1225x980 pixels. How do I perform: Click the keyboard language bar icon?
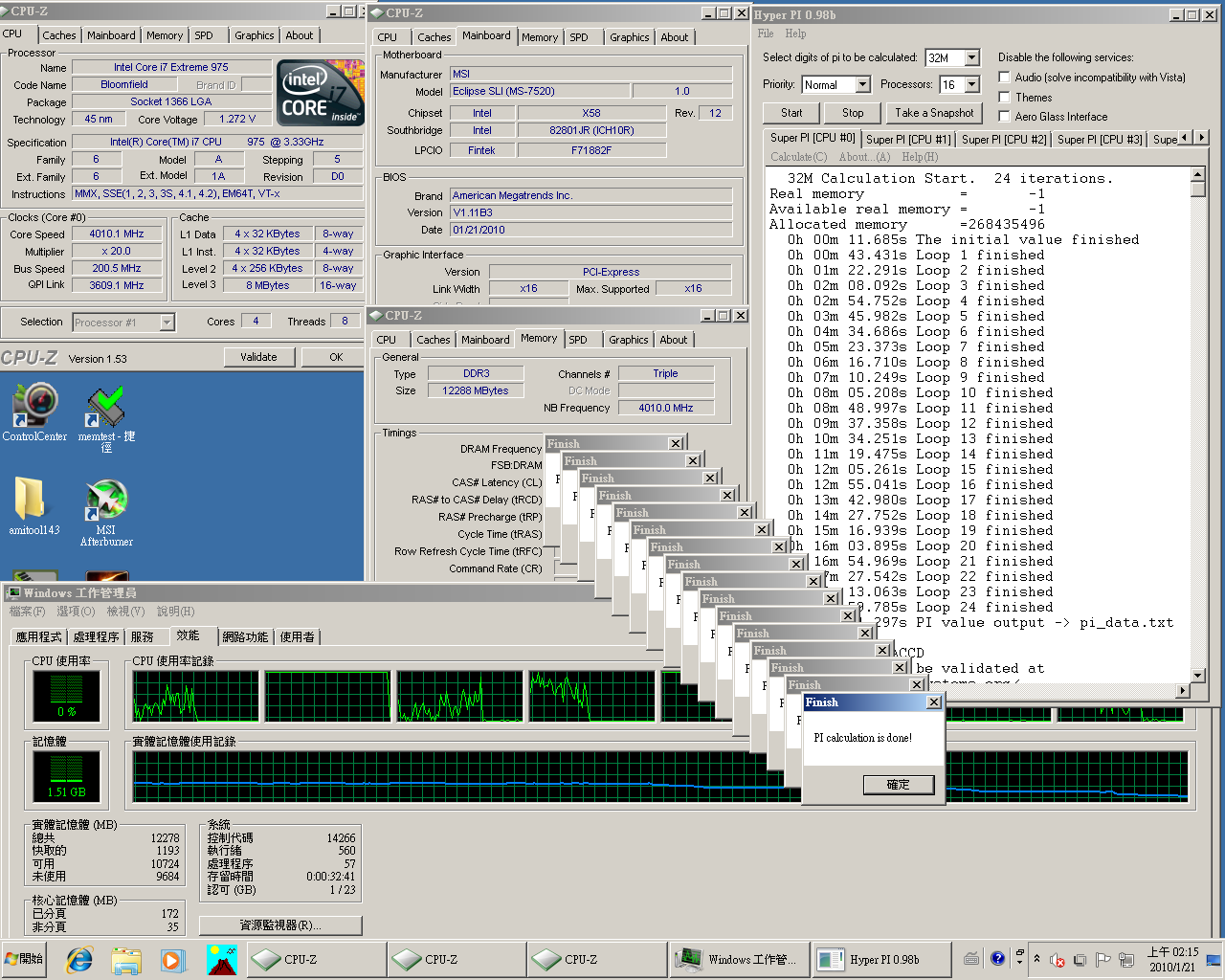(971, 958)
